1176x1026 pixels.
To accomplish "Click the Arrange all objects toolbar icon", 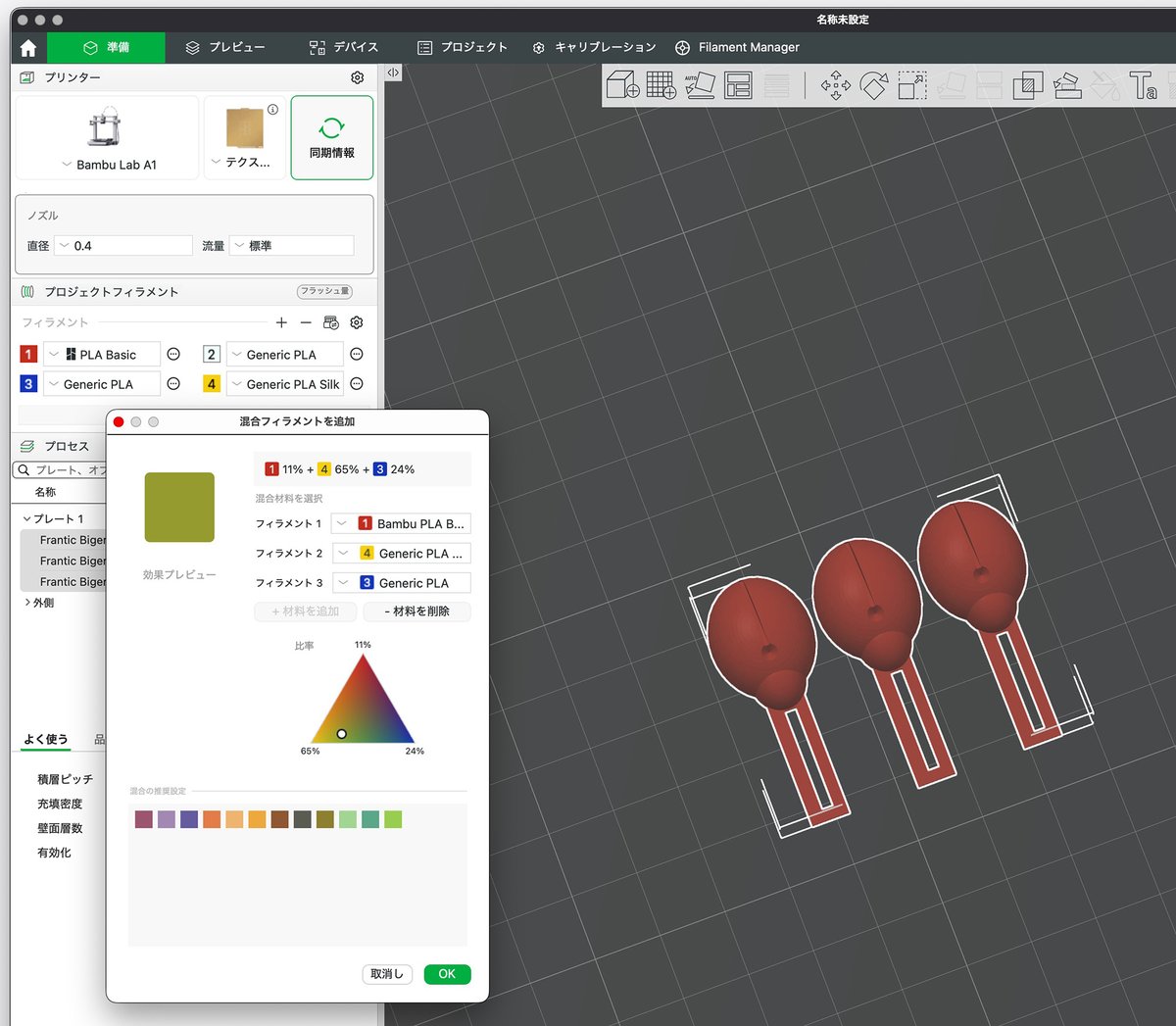I will 738,85.
